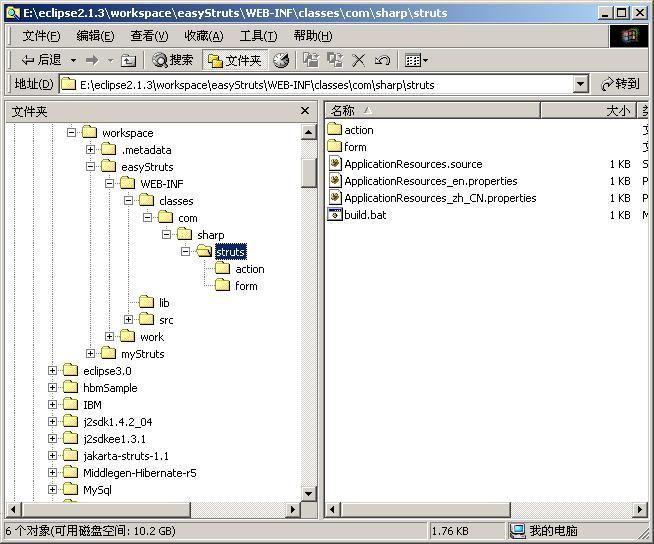Open the View menu
This screenshot has height=544, width=654.
coord(149,36)
